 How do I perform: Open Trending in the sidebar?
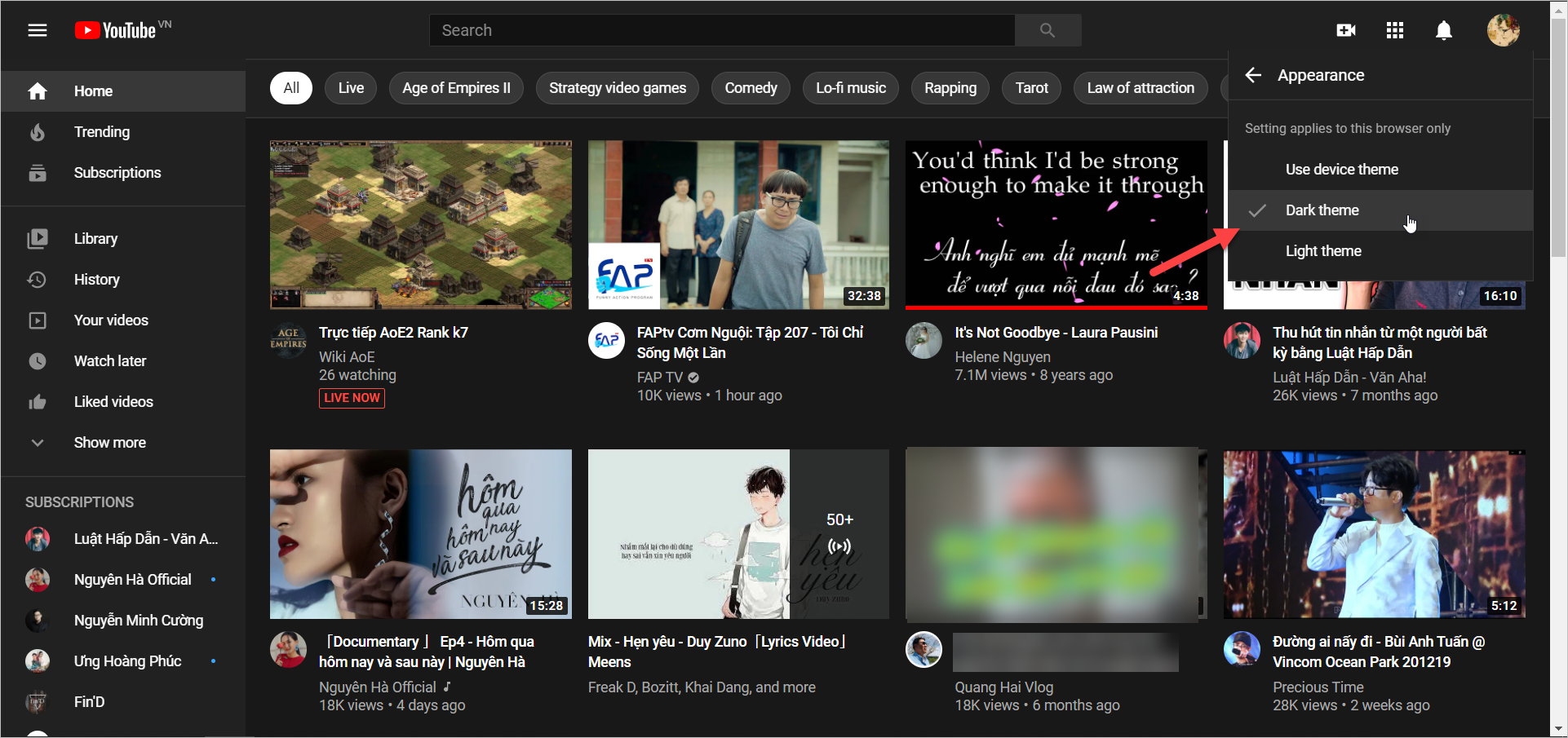coord(101,132)
